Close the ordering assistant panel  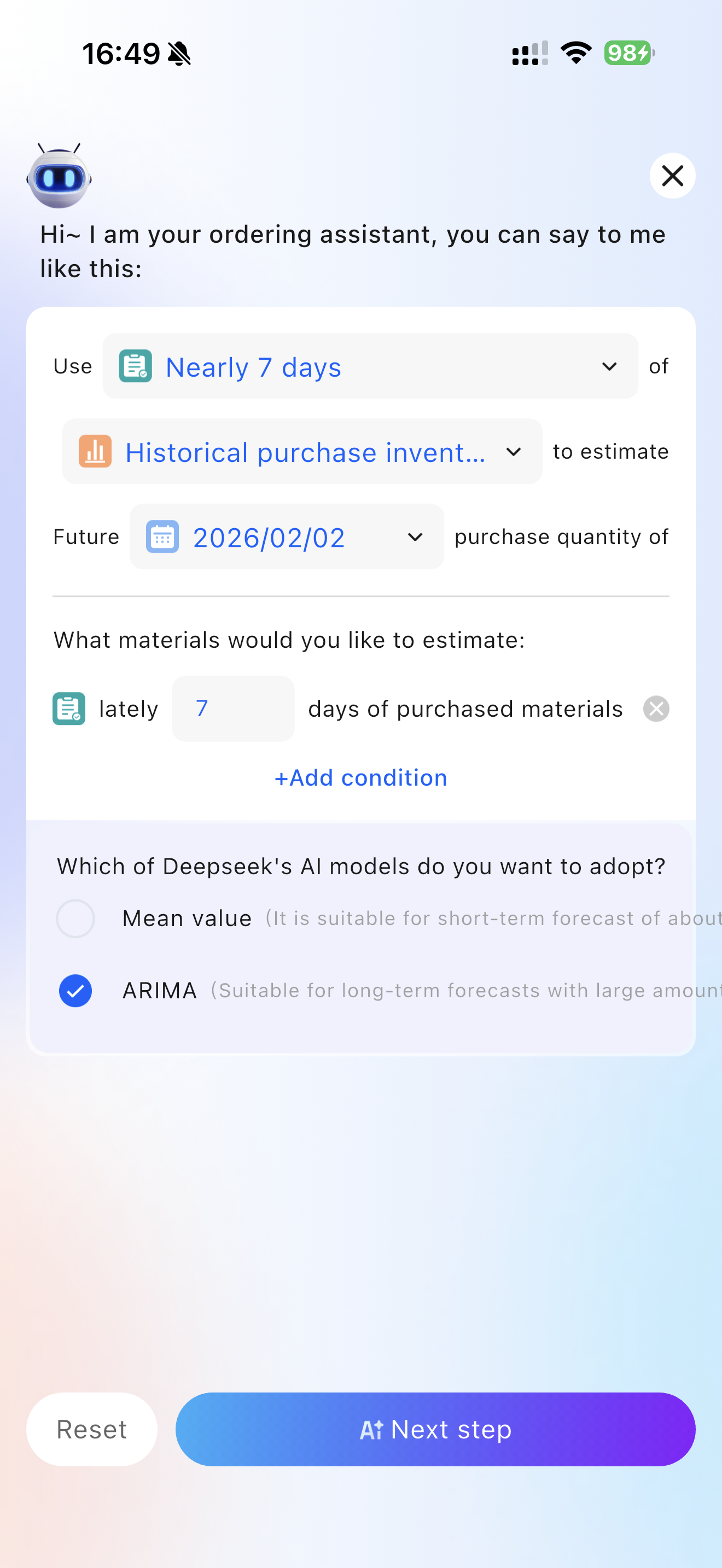(672, 176)
